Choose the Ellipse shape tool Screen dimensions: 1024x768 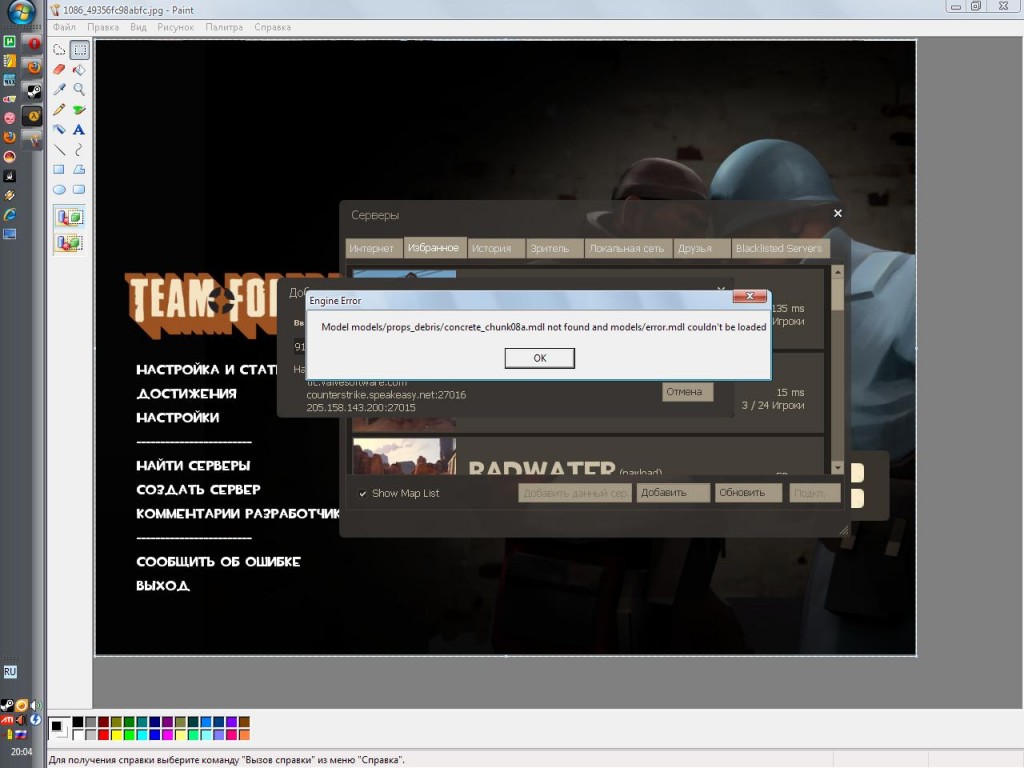pyautogui.click(x=59, y=190)
